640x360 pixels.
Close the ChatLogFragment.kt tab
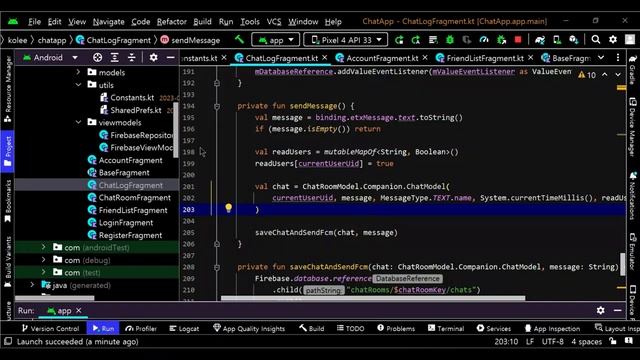tap(325, 58)
